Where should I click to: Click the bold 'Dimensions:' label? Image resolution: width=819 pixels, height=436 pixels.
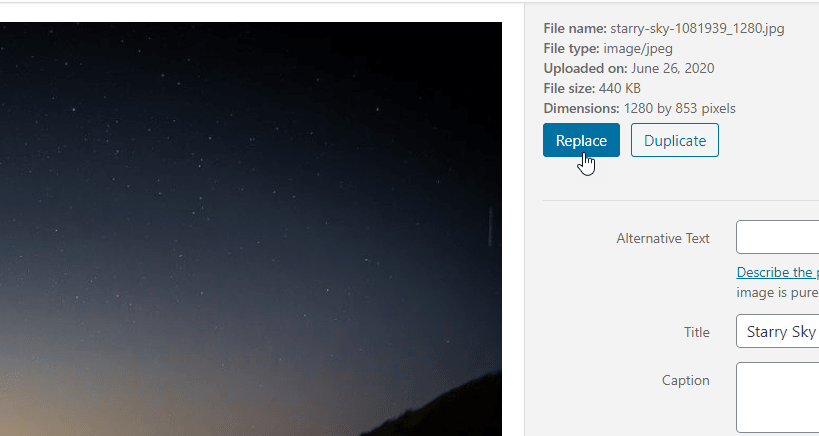(581, 109)
